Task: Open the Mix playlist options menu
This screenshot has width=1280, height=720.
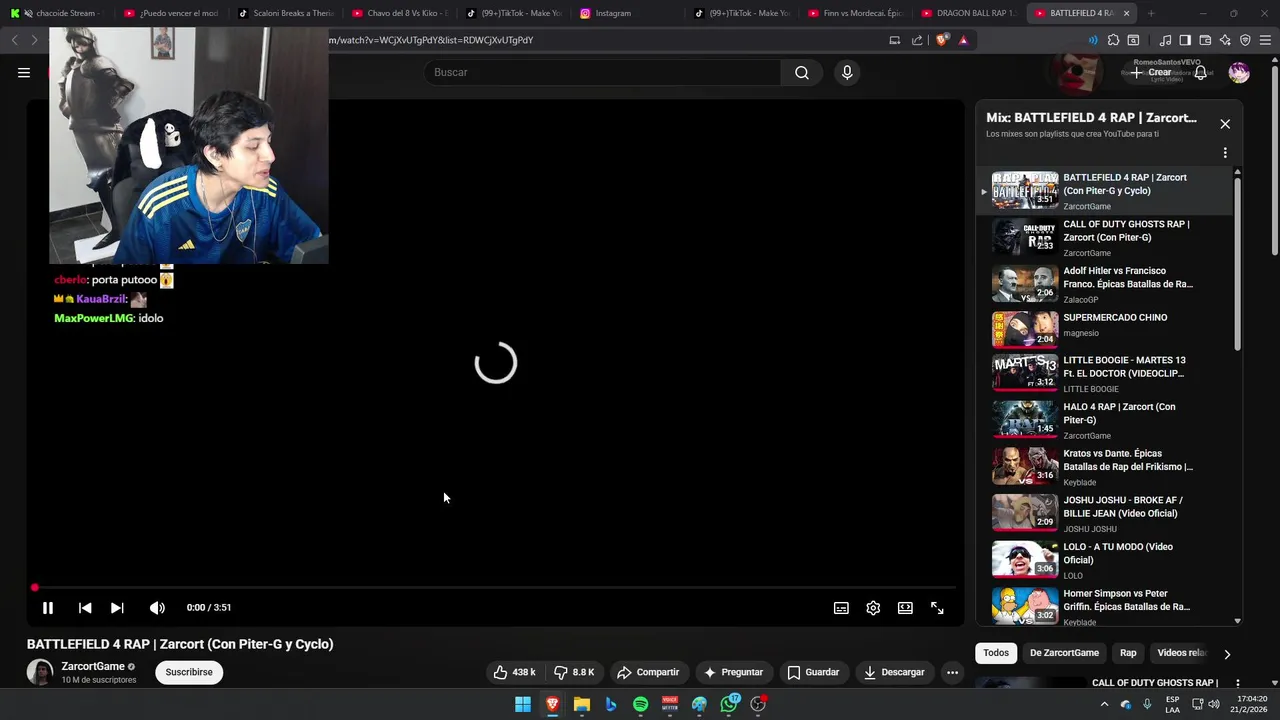Action: pyautogui.click(x=1225, y=153)
